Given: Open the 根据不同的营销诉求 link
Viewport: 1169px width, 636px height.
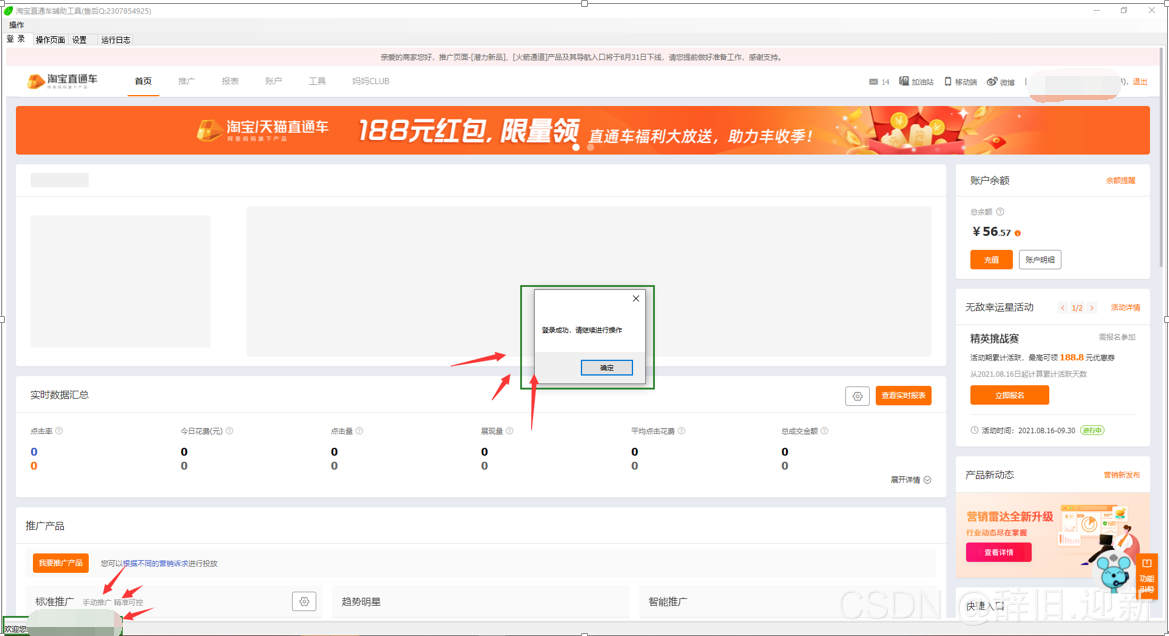Looking at the screenshot, I should tap(156, 564).
